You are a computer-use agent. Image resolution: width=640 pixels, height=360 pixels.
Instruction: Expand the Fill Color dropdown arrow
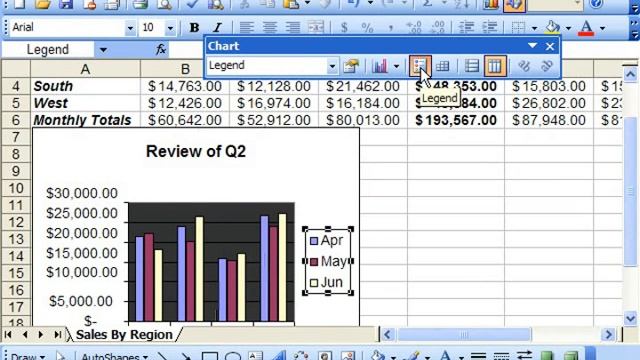(568, 28)
